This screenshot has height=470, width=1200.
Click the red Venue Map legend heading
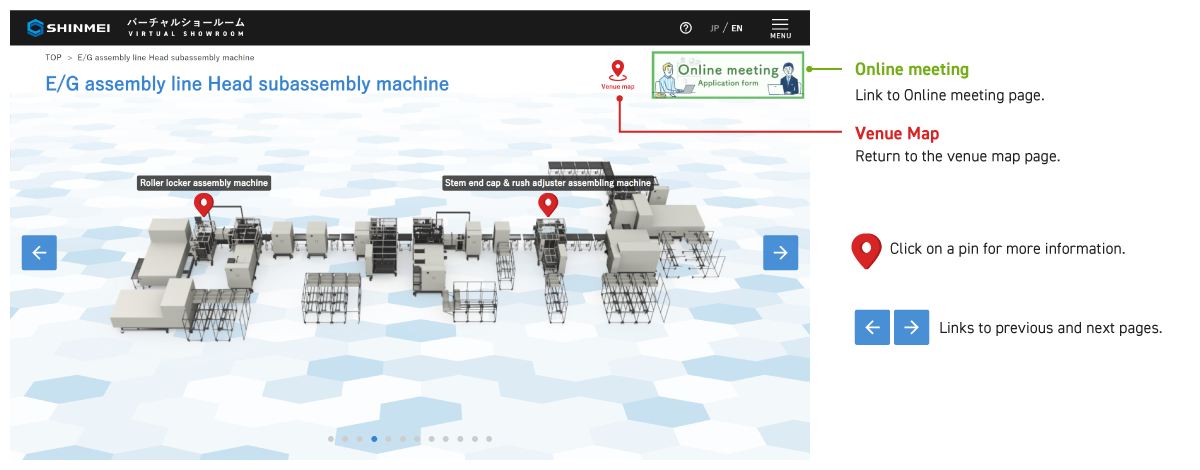(897, 133)
